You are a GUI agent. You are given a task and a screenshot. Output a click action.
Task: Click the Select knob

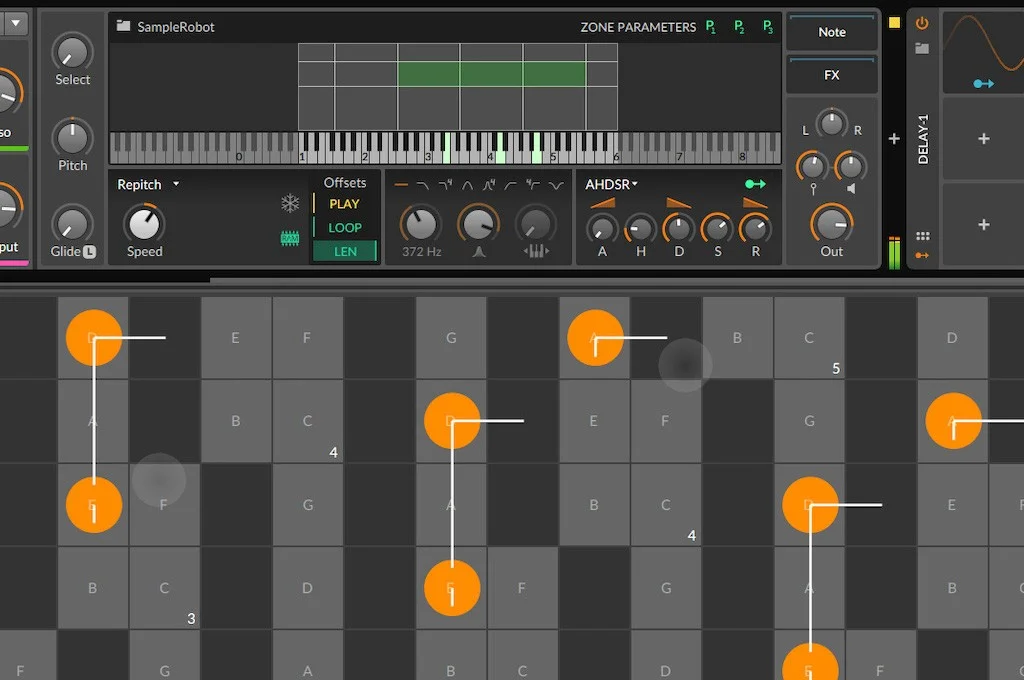[x=72, y=52]
